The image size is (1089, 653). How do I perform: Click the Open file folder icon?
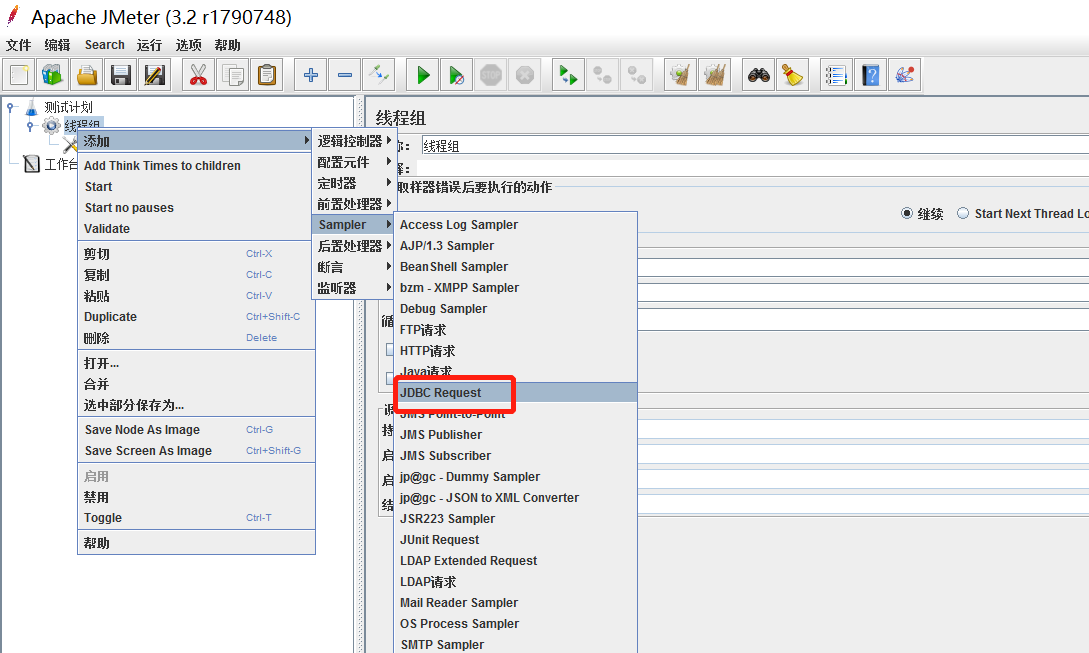(x=87, y=75)
